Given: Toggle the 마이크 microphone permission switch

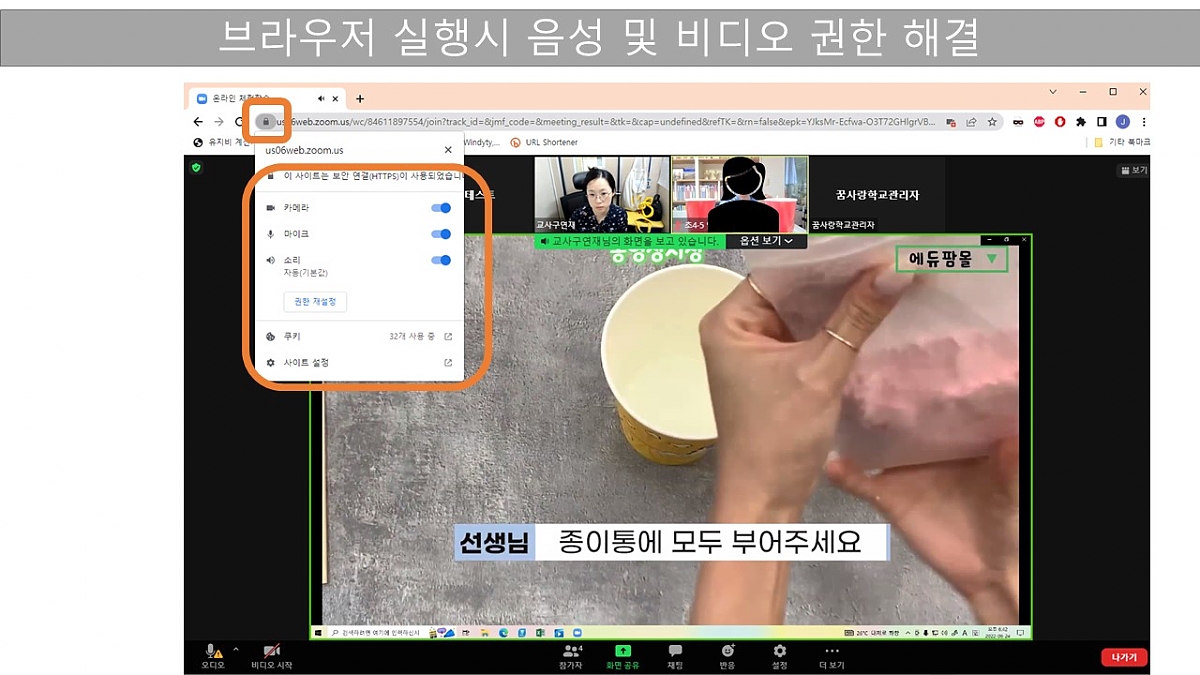Looking at the screenshot, I should point(441,234).
